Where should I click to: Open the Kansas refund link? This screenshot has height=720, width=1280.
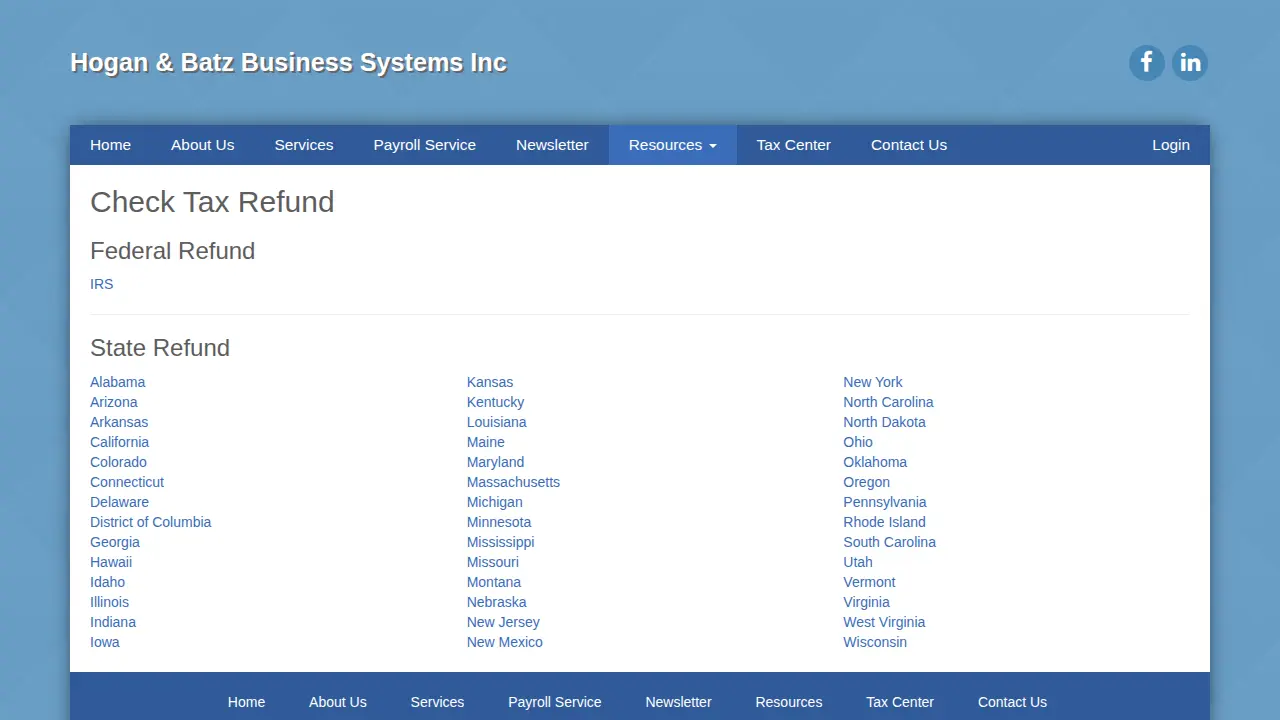coord(490,382)
